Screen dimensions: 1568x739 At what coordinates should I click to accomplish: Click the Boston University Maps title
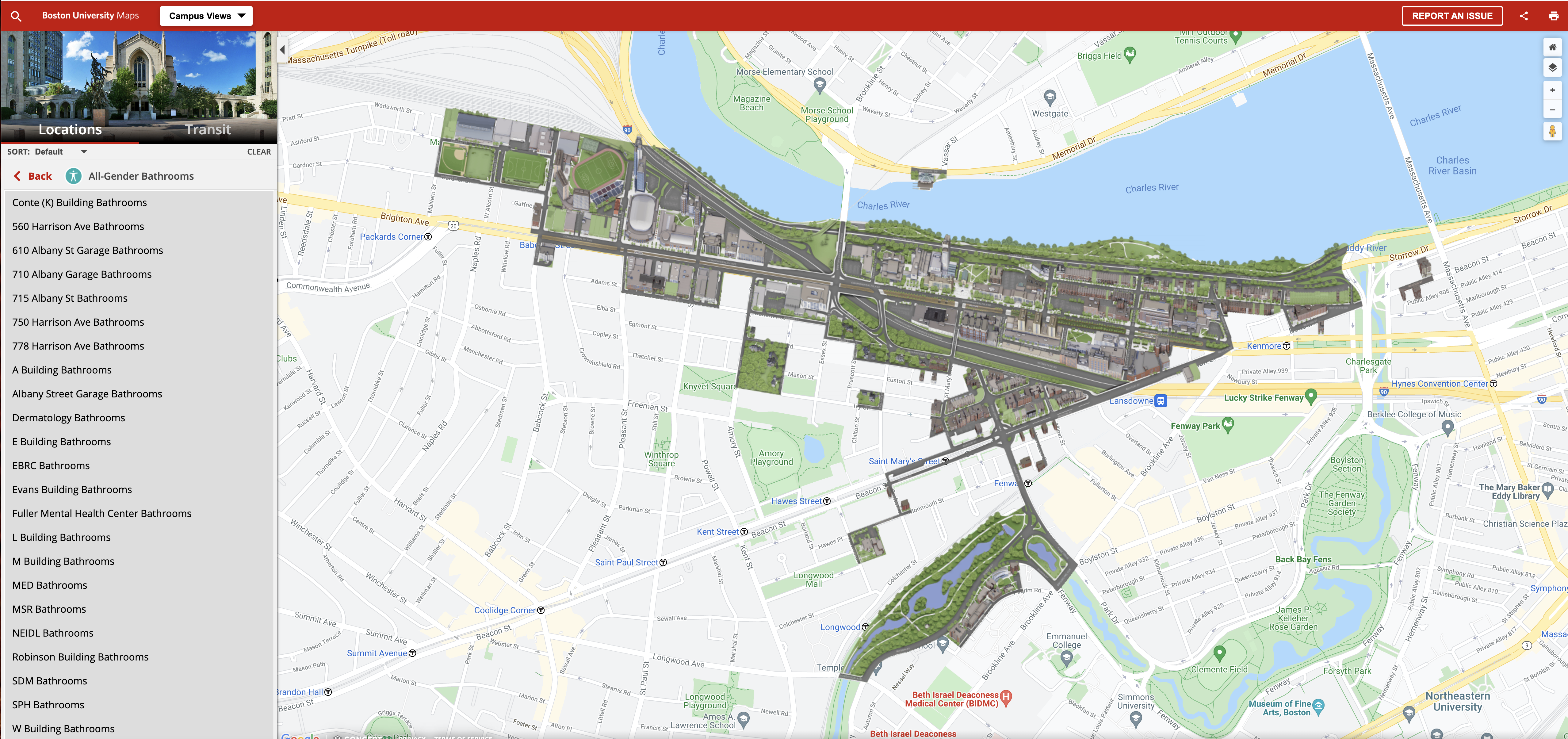tap(90, 16)
